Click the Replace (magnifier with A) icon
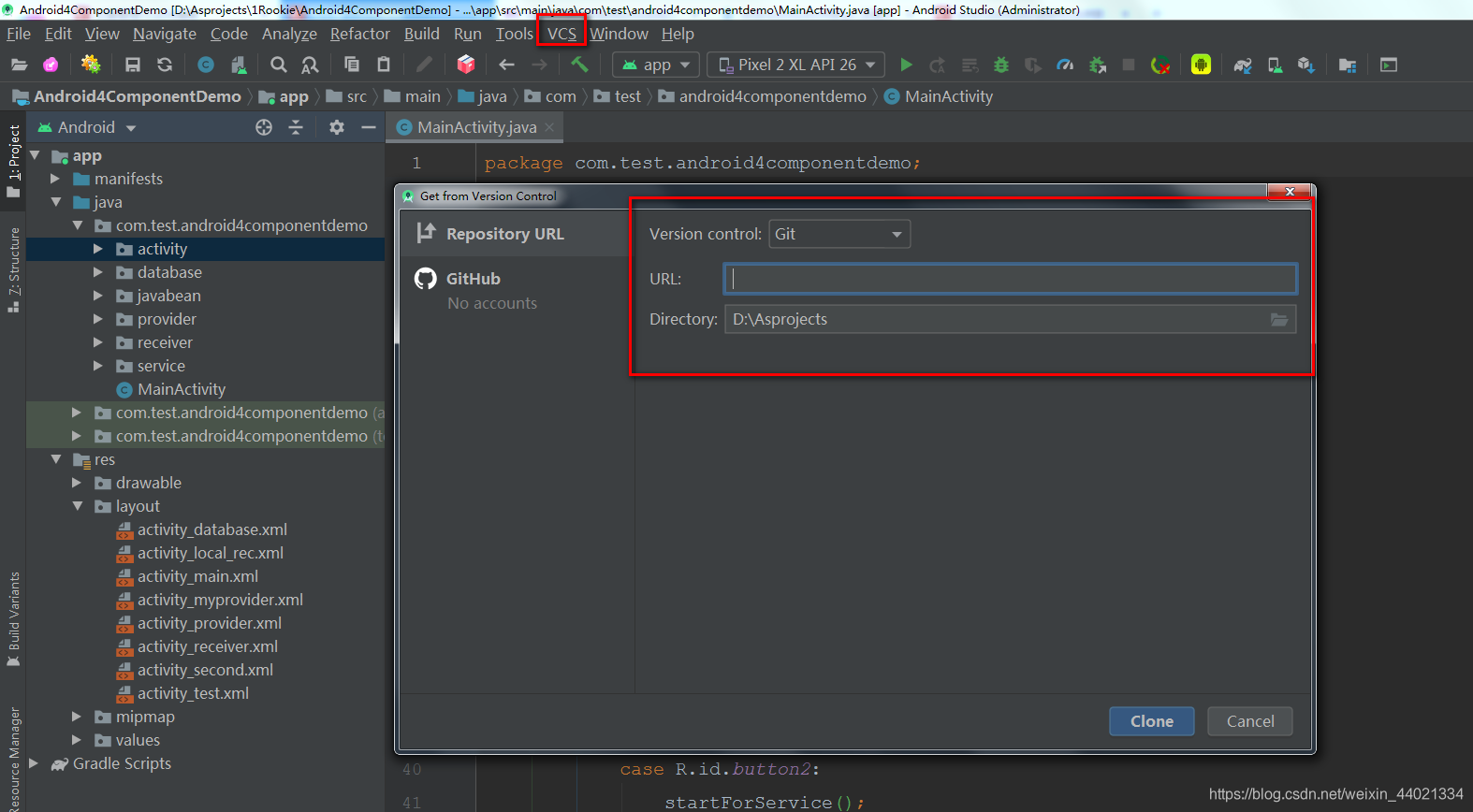 point(310,65)
